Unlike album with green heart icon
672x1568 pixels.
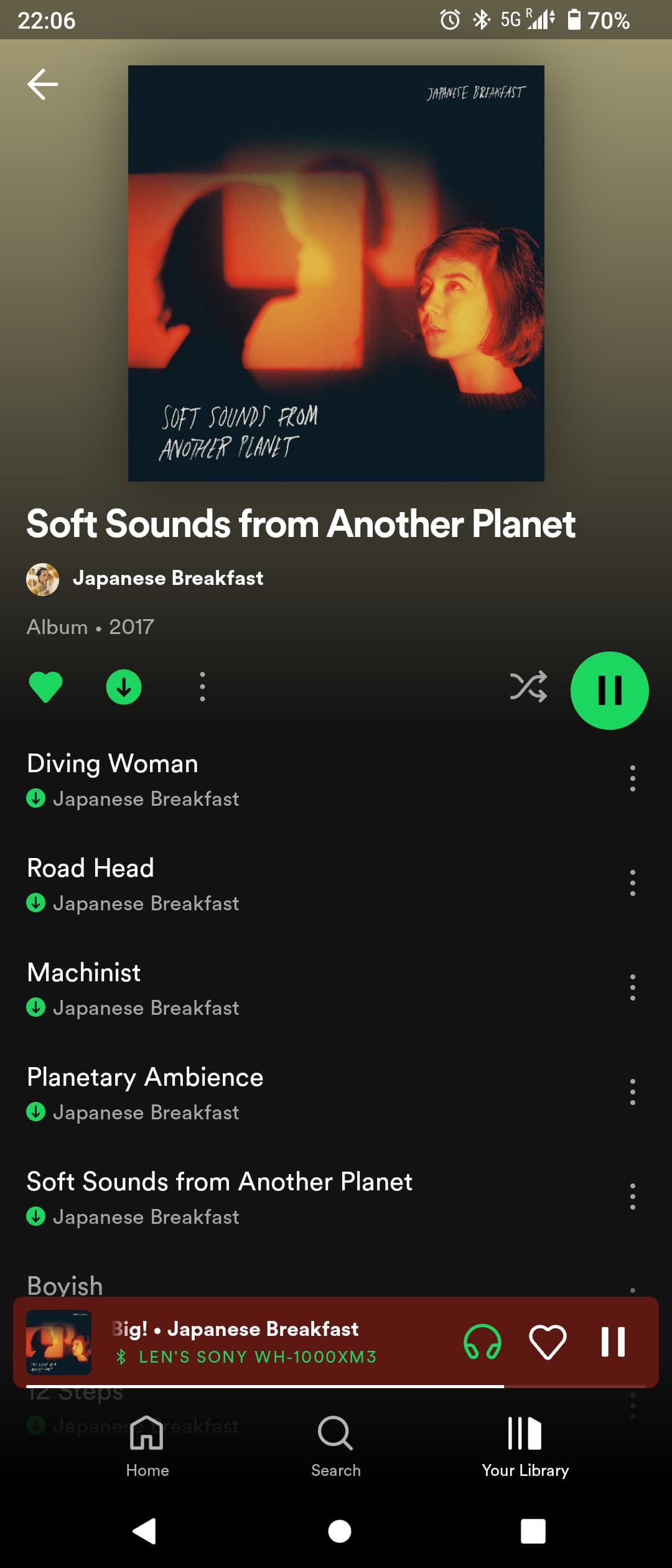point(46,688)
